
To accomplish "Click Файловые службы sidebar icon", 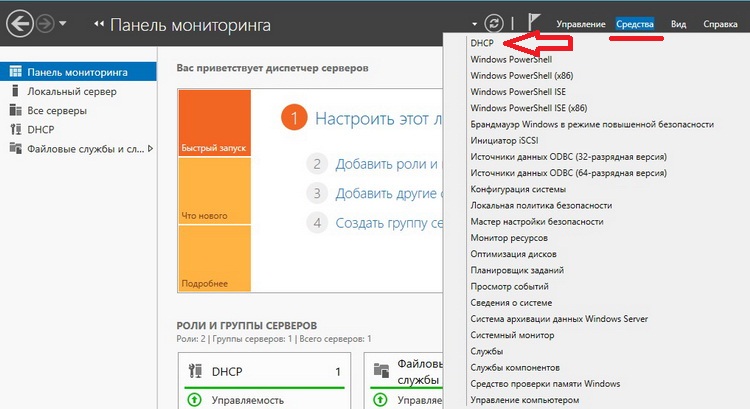I will point(15,148).
